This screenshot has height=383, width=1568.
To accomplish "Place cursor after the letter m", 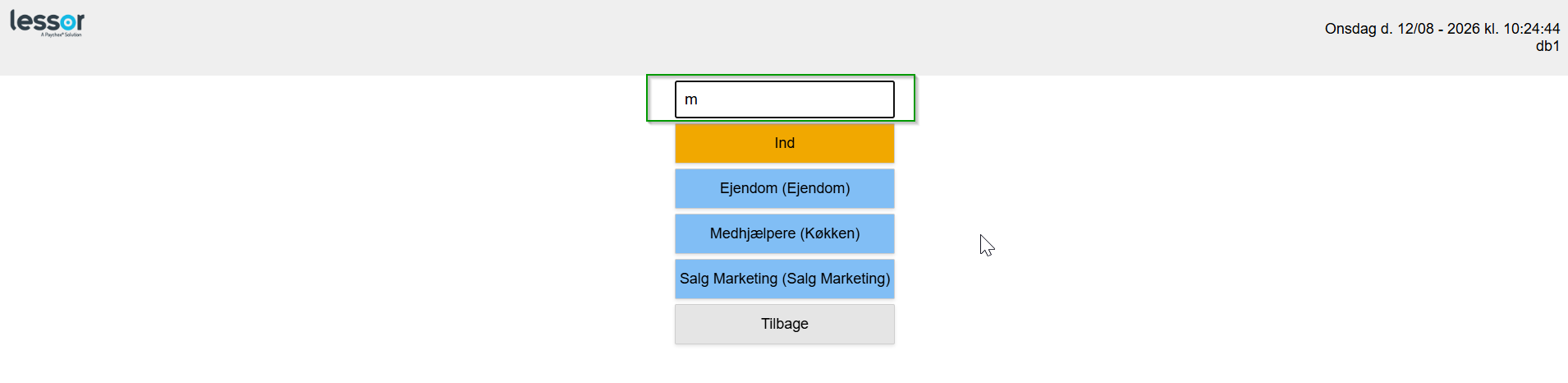I will point(699,99).
